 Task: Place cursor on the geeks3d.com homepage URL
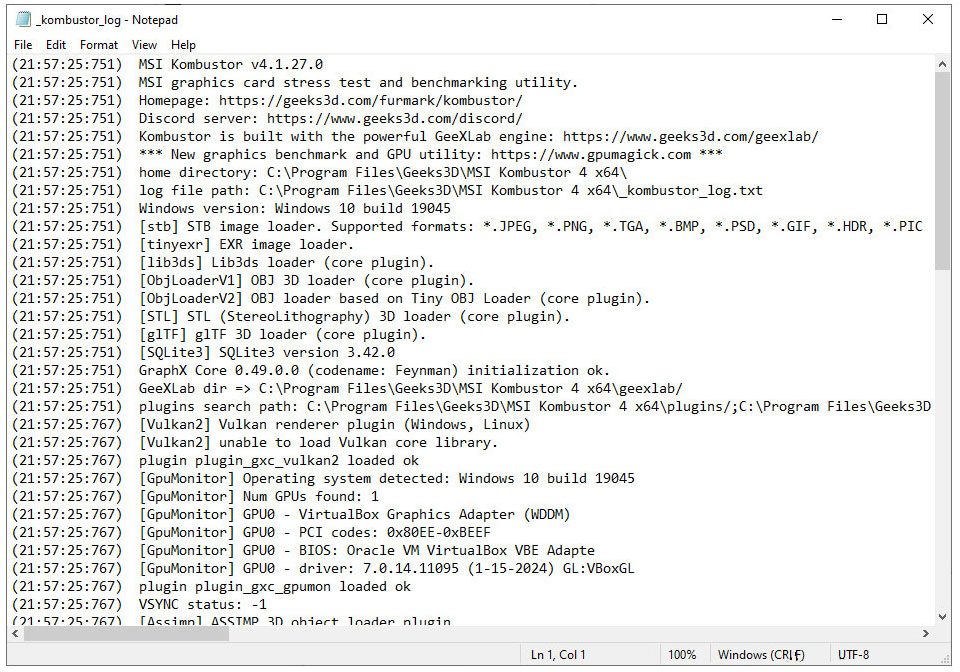coord(370,101)
